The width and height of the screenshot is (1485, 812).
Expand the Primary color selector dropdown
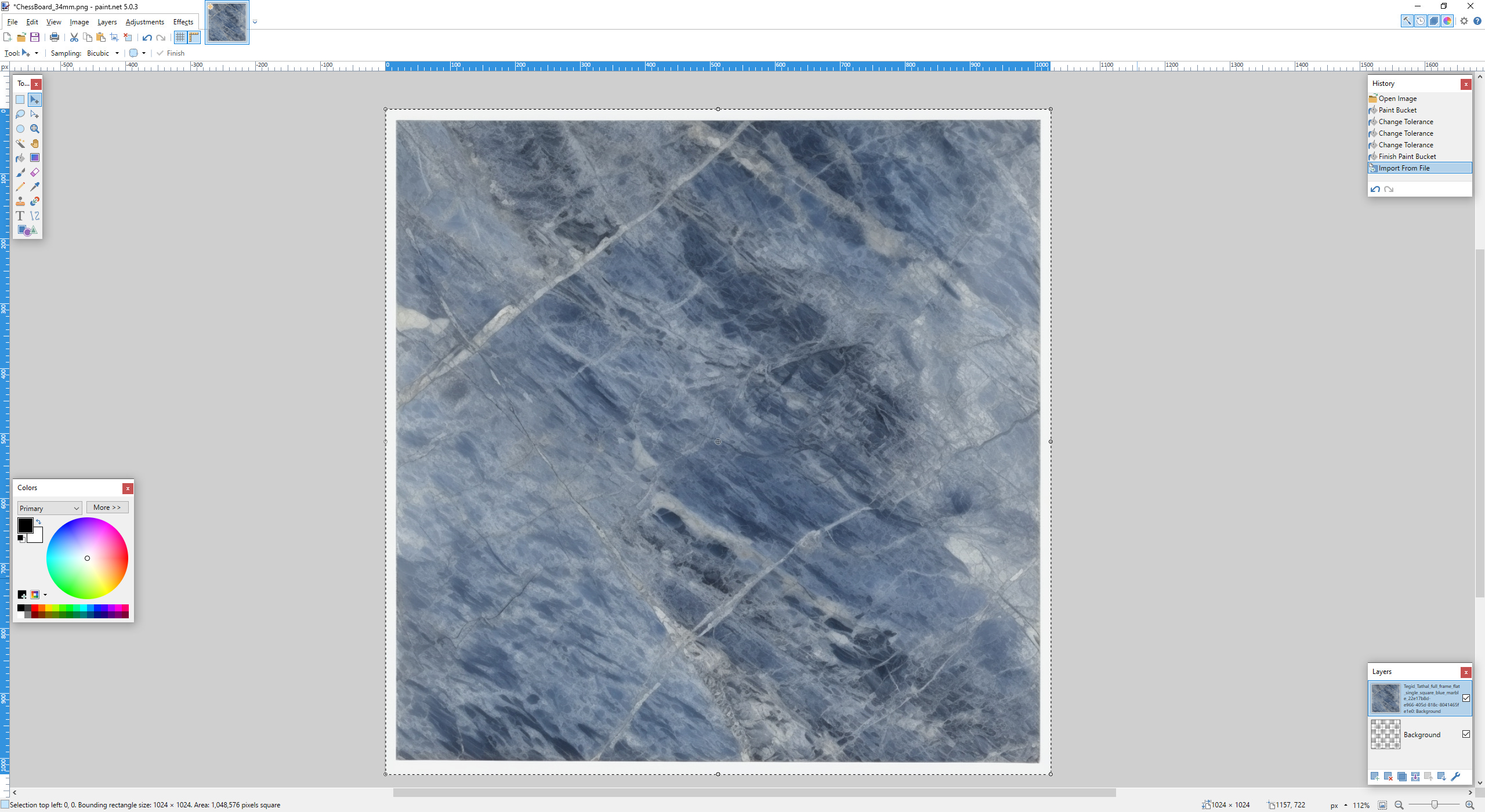point(49,508)
